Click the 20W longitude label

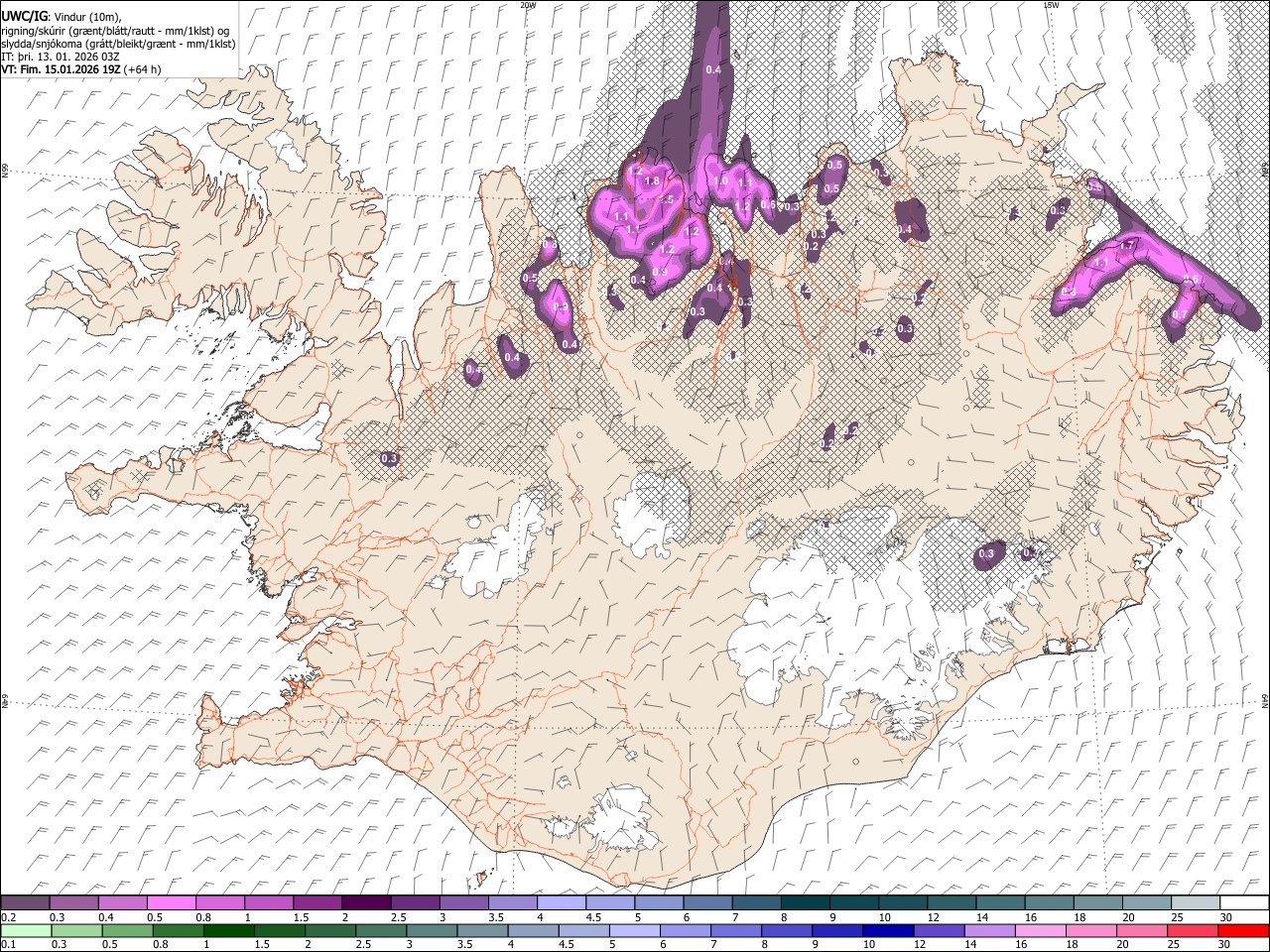click(528, 5)
